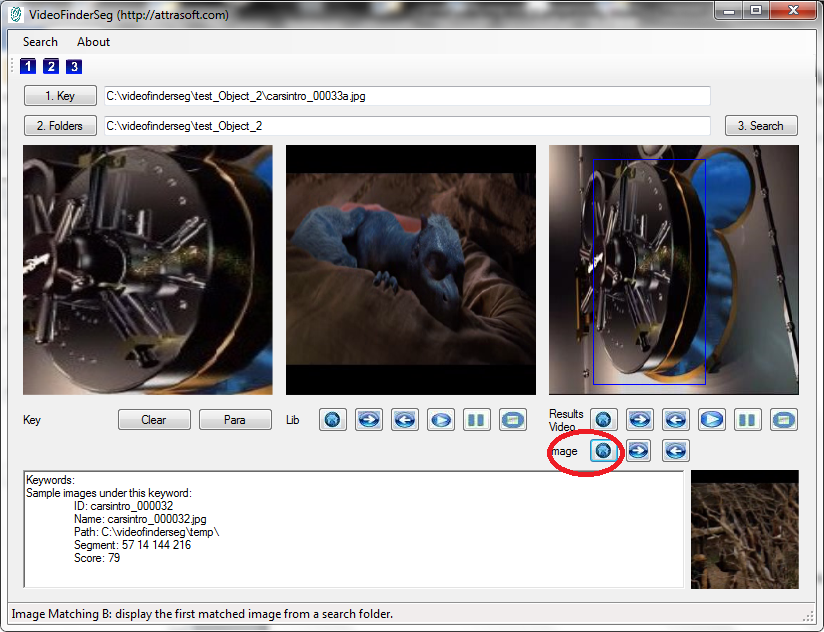Click the small thumbnail beside the text box

745,529
